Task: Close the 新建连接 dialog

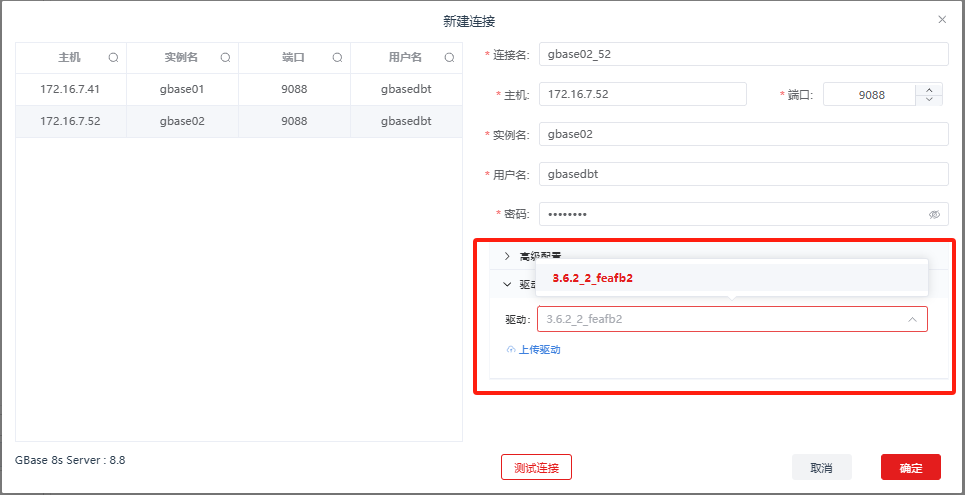Action: point(941,19)
